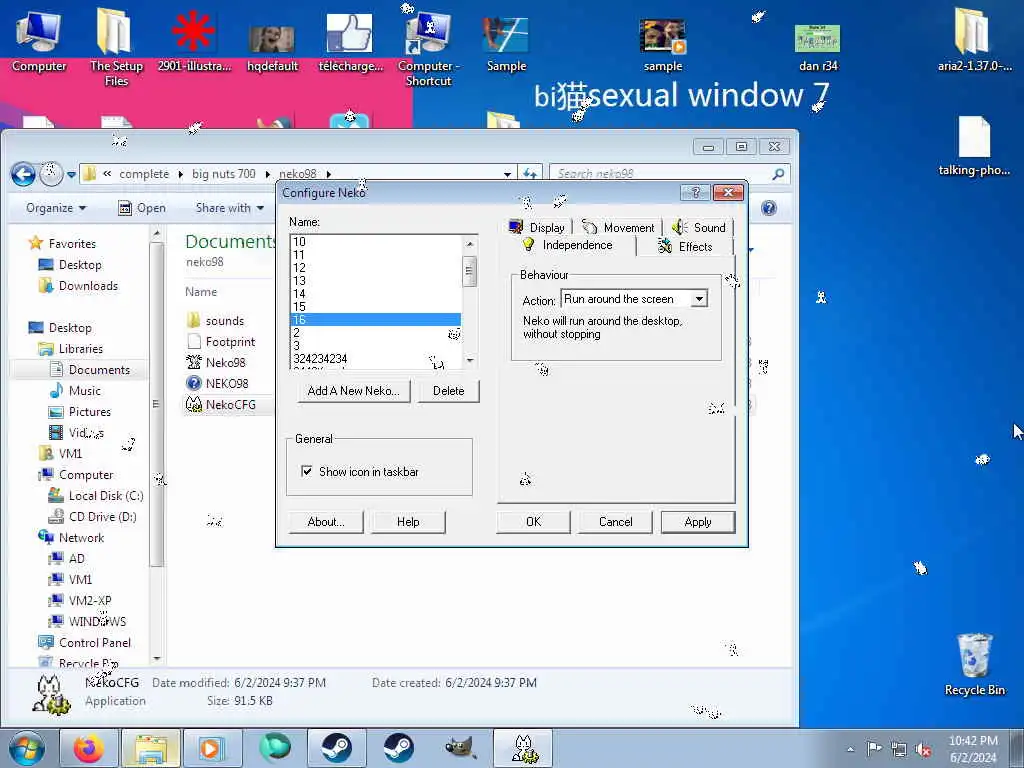Select the aria2-1.37.0 folder icon
Viewport: 1024px width, 768px height.
click(x=974, y=40)
